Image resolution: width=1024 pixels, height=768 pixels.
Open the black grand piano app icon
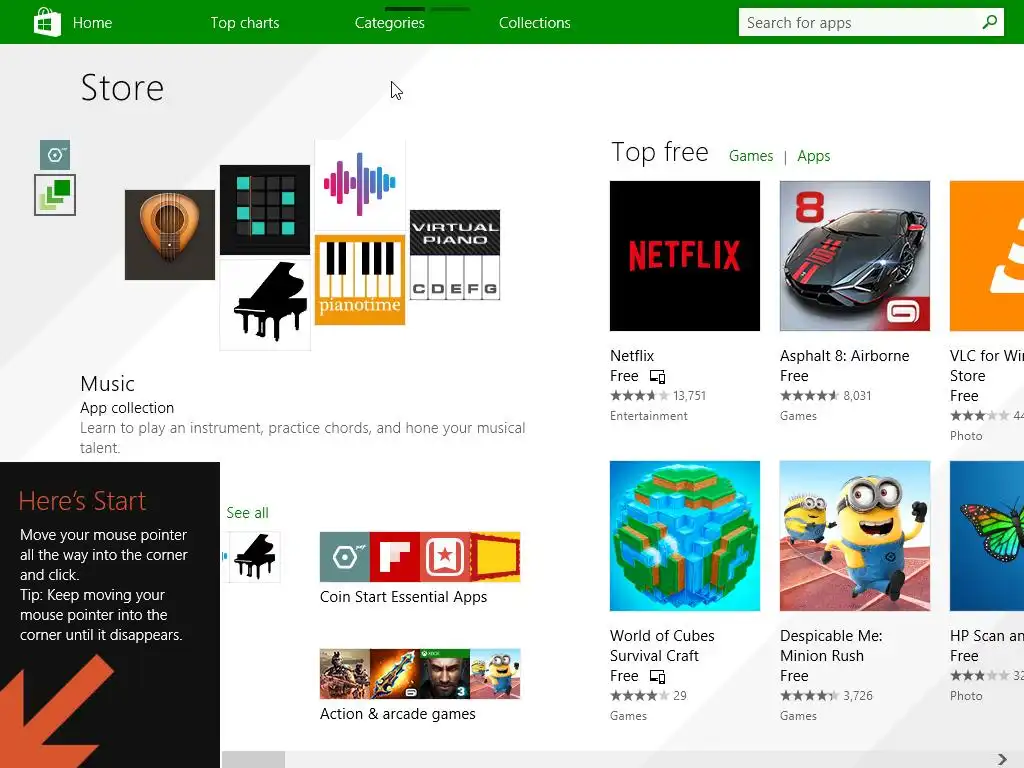pos(264,305)
